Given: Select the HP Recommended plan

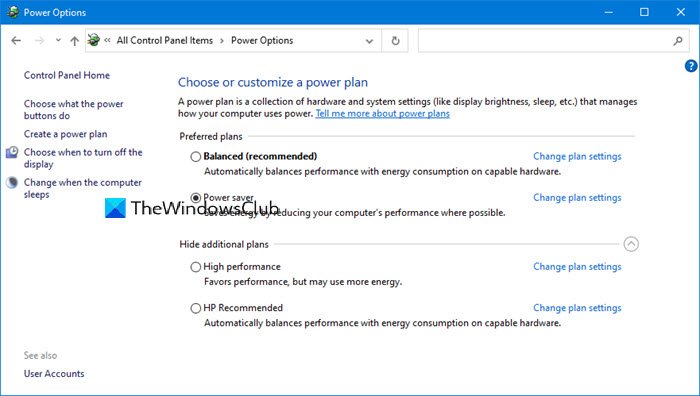Looking at the screenshot, I should coord(196,308).
